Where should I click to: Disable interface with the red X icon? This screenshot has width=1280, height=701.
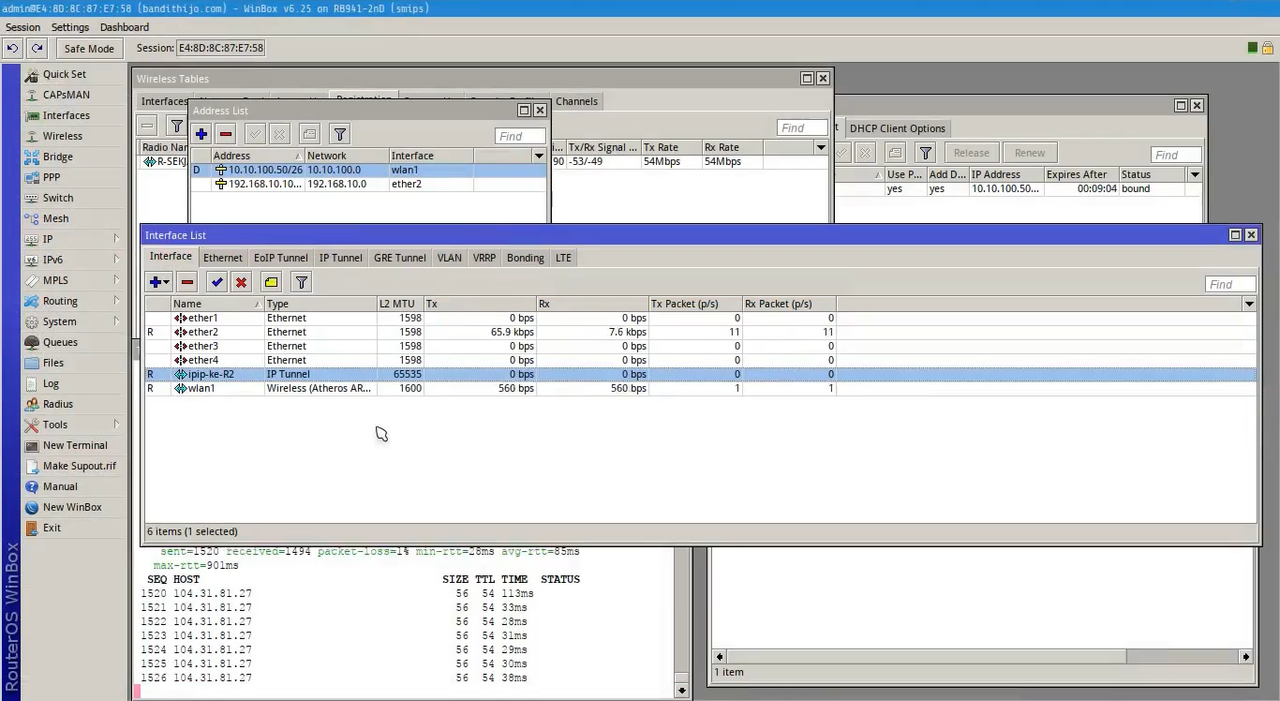point(241,282)
